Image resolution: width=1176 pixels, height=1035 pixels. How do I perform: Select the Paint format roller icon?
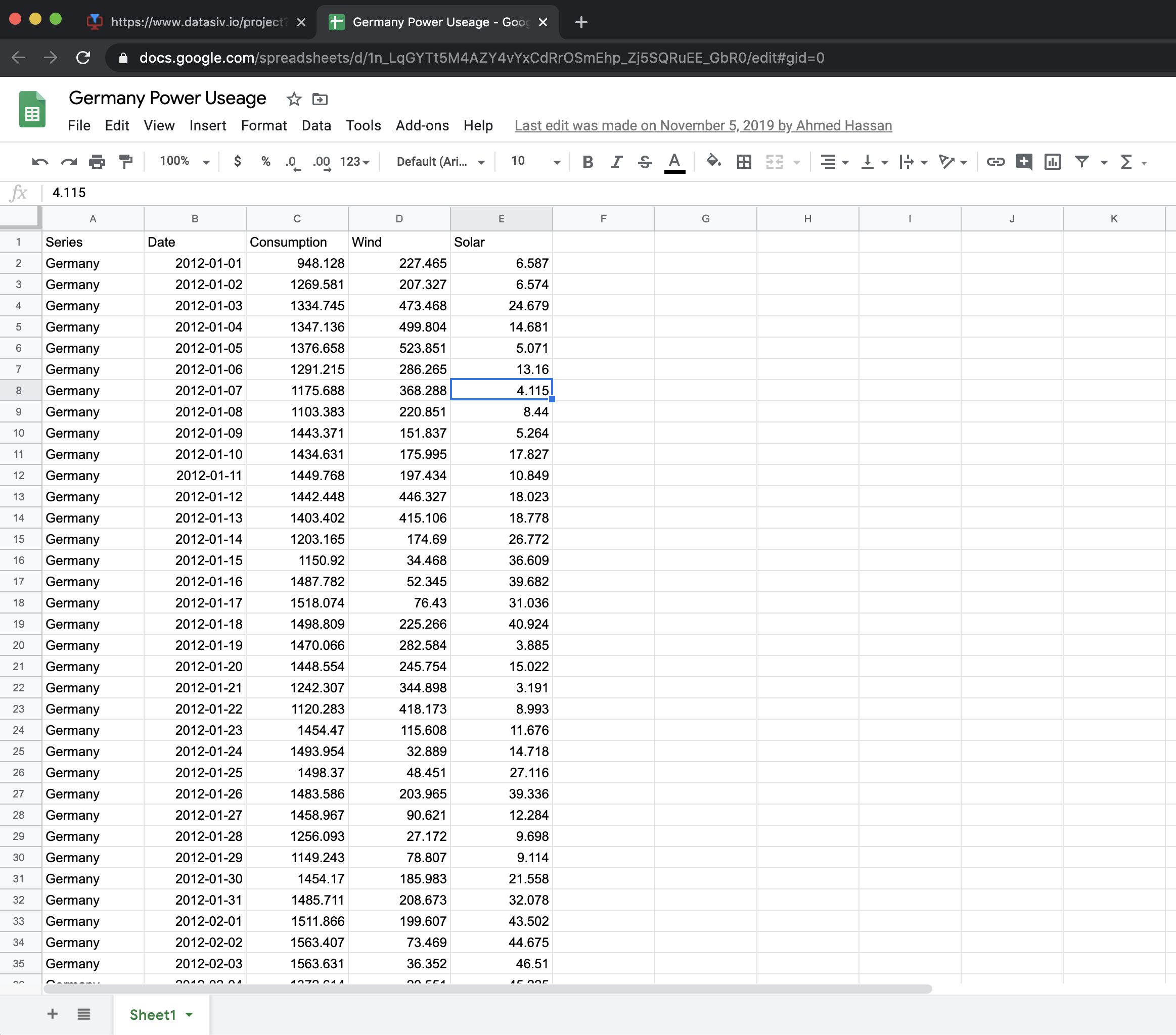pyautogui.click(x=125, y=162)
